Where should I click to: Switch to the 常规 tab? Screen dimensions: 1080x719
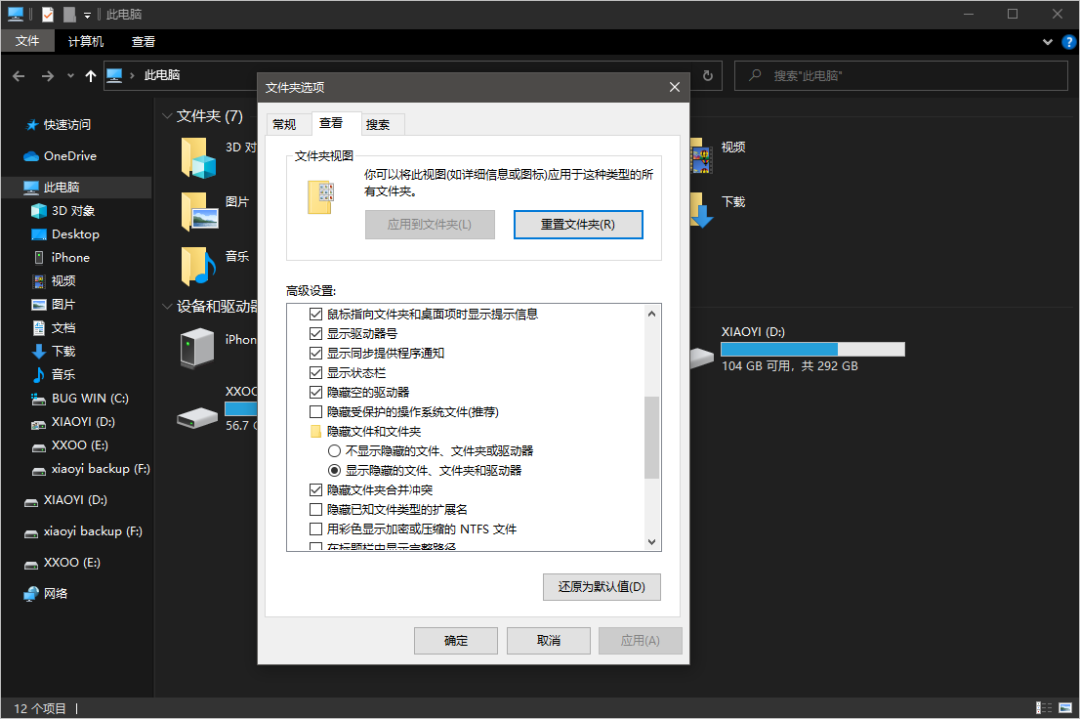click(284, 124)
